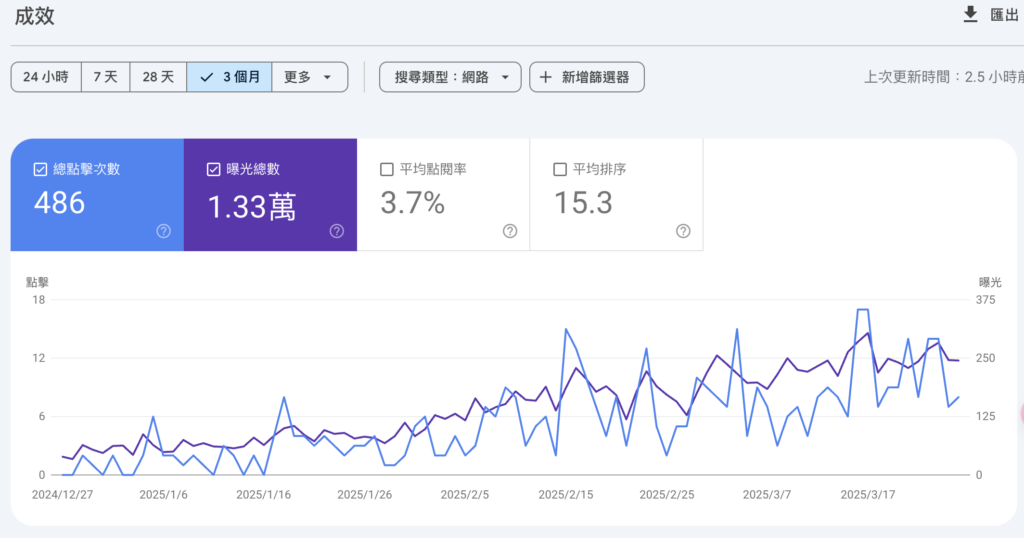Enable the 平均點閱率 checkbox
This screenshot has width=1024, height=538.
(x=387, y=170)
